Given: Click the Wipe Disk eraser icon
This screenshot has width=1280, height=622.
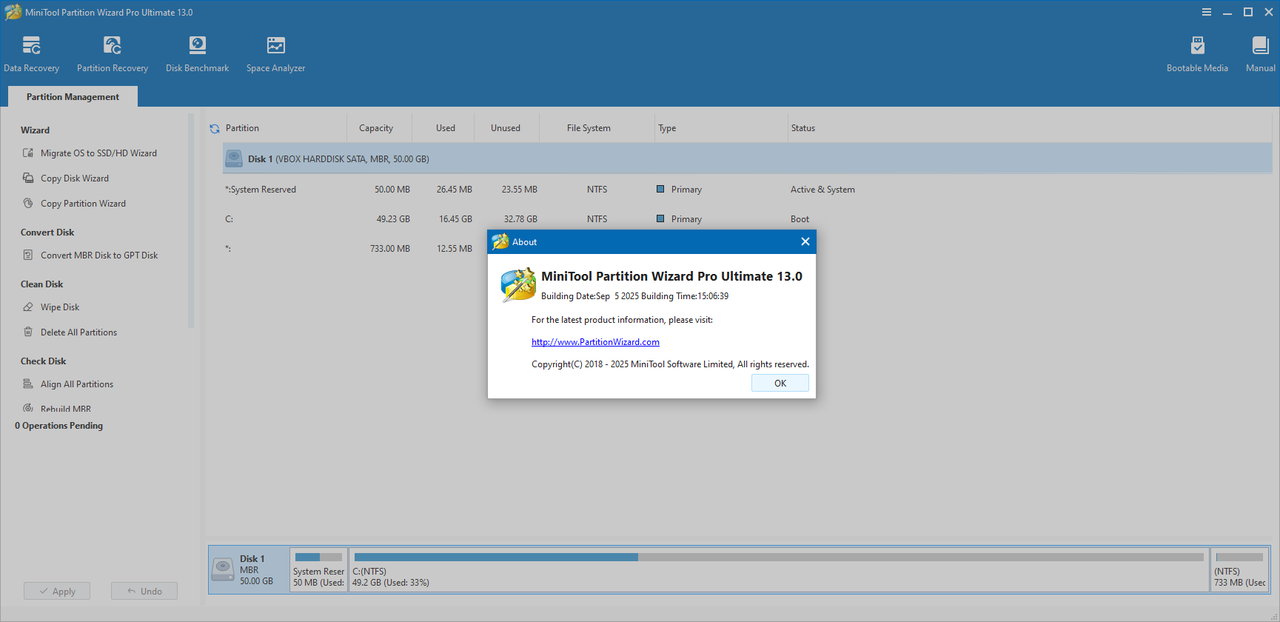Looking at the screenshot, I should pos(29,307).
